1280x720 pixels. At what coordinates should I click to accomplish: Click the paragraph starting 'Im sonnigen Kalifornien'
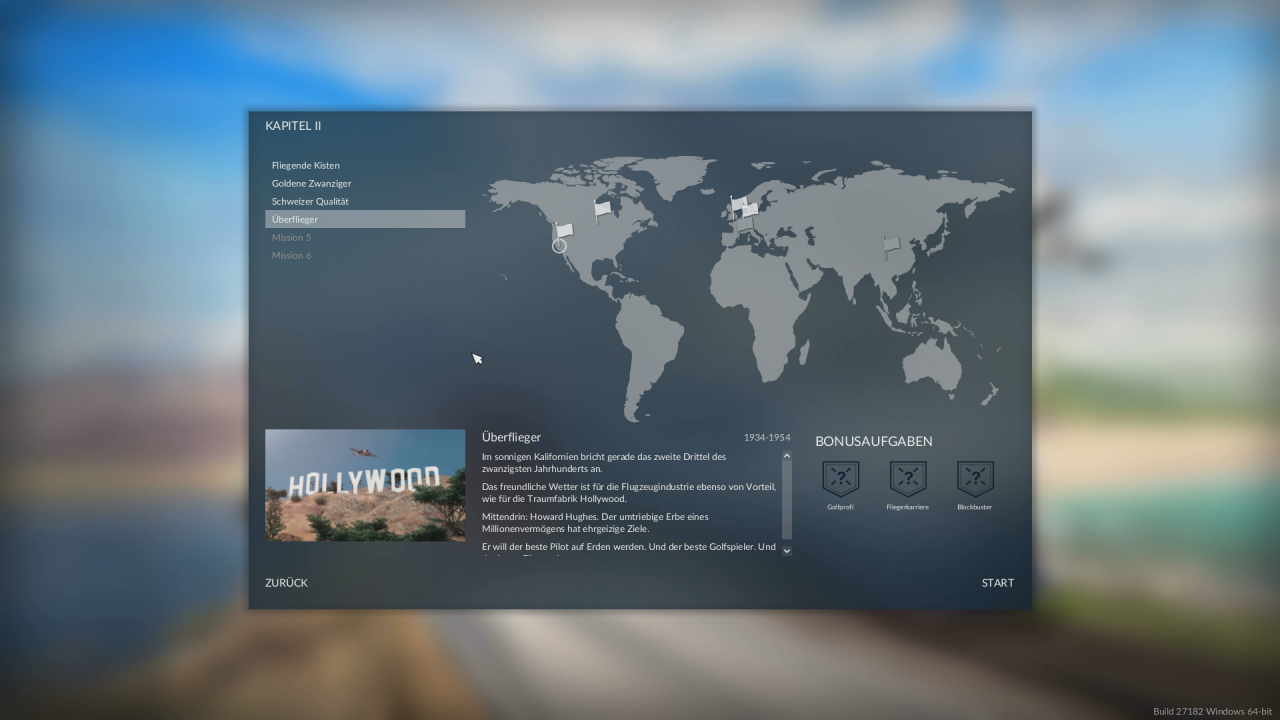tap(604, 462)
